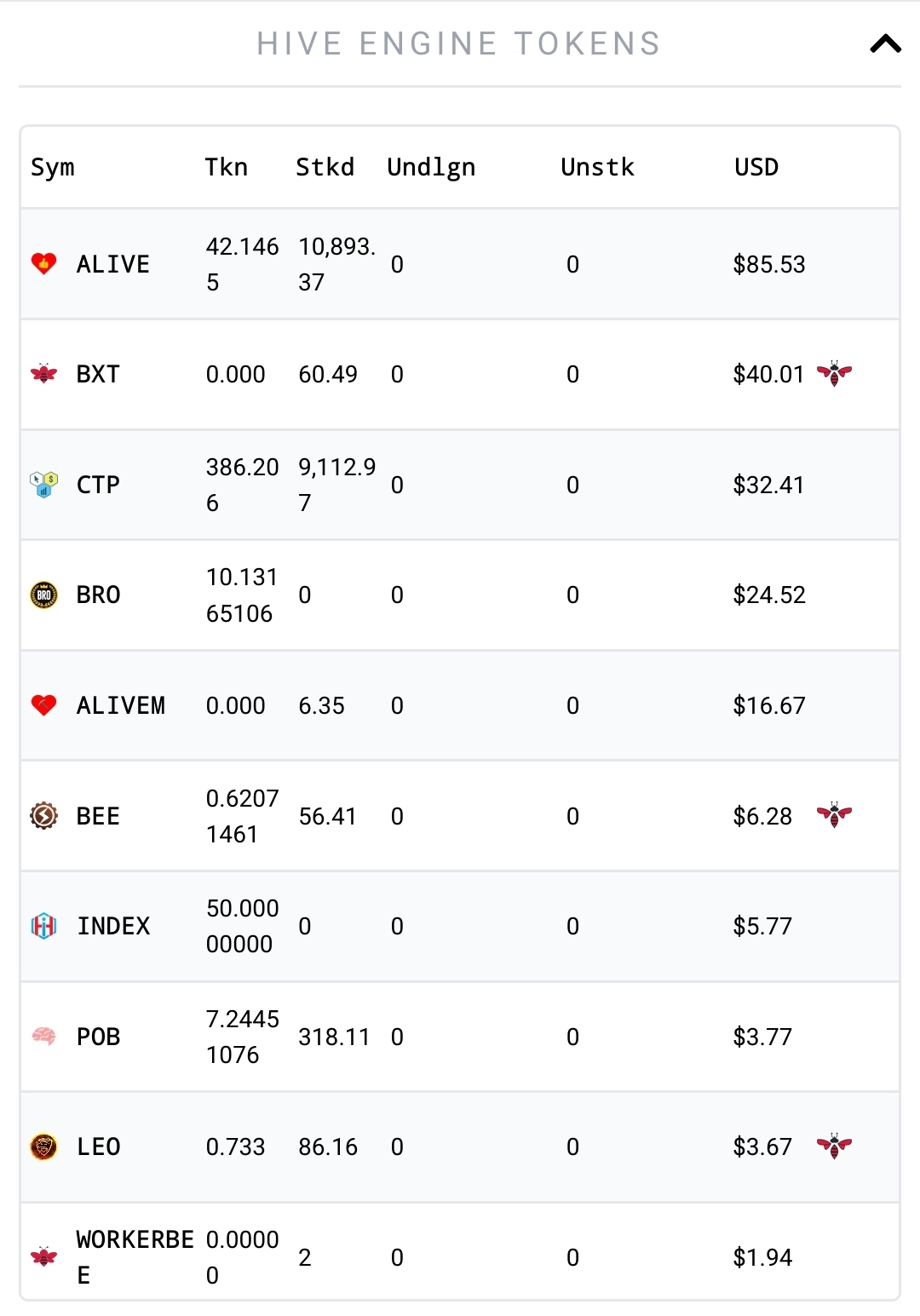This screenshot has height=1316, width=920.
Task: Click the Hive Engine Tokens heading
Action: [459, 43]
